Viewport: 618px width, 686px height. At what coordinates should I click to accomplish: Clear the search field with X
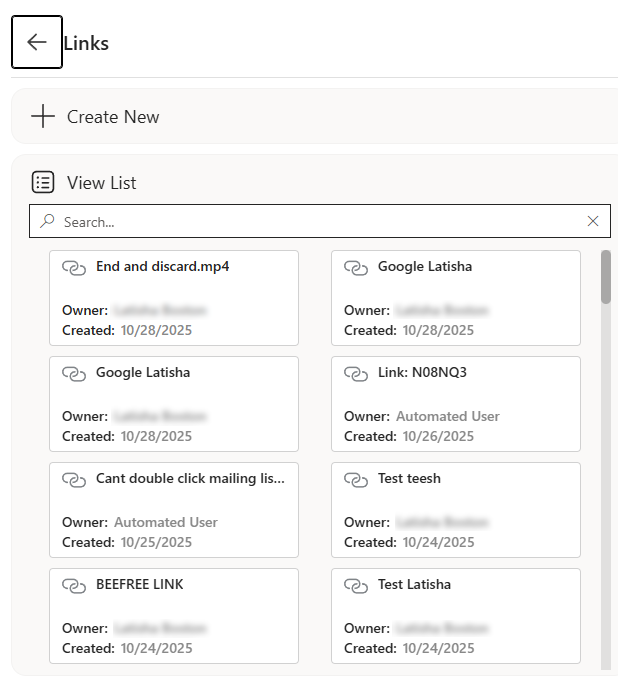[x=593, y=221]
